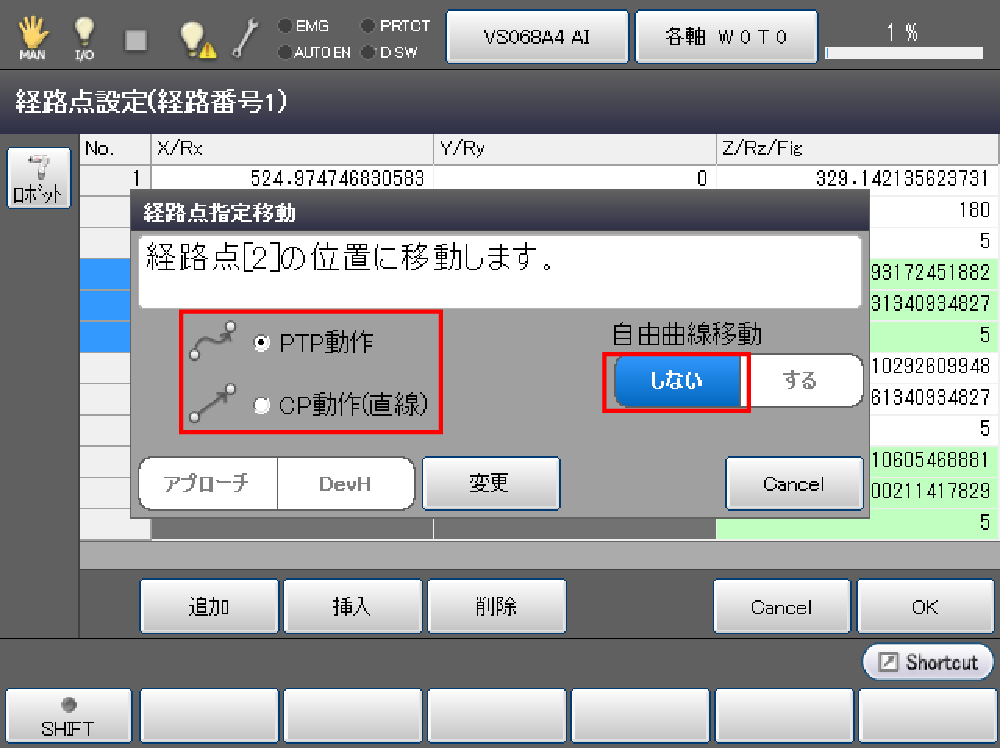Click the 追加 button
The image size is (1000, 748).
coord(208,606)
